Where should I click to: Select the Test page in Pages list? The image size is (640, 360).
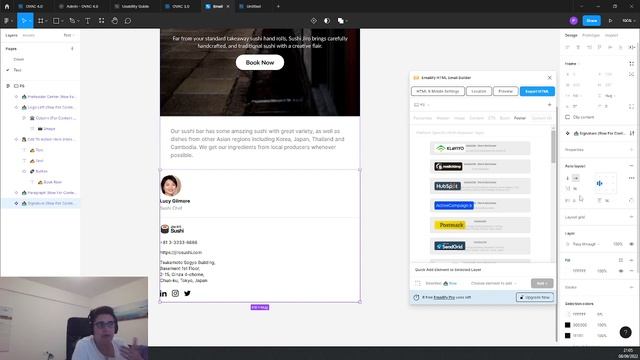pyautogui.click(x=17, y=70)
